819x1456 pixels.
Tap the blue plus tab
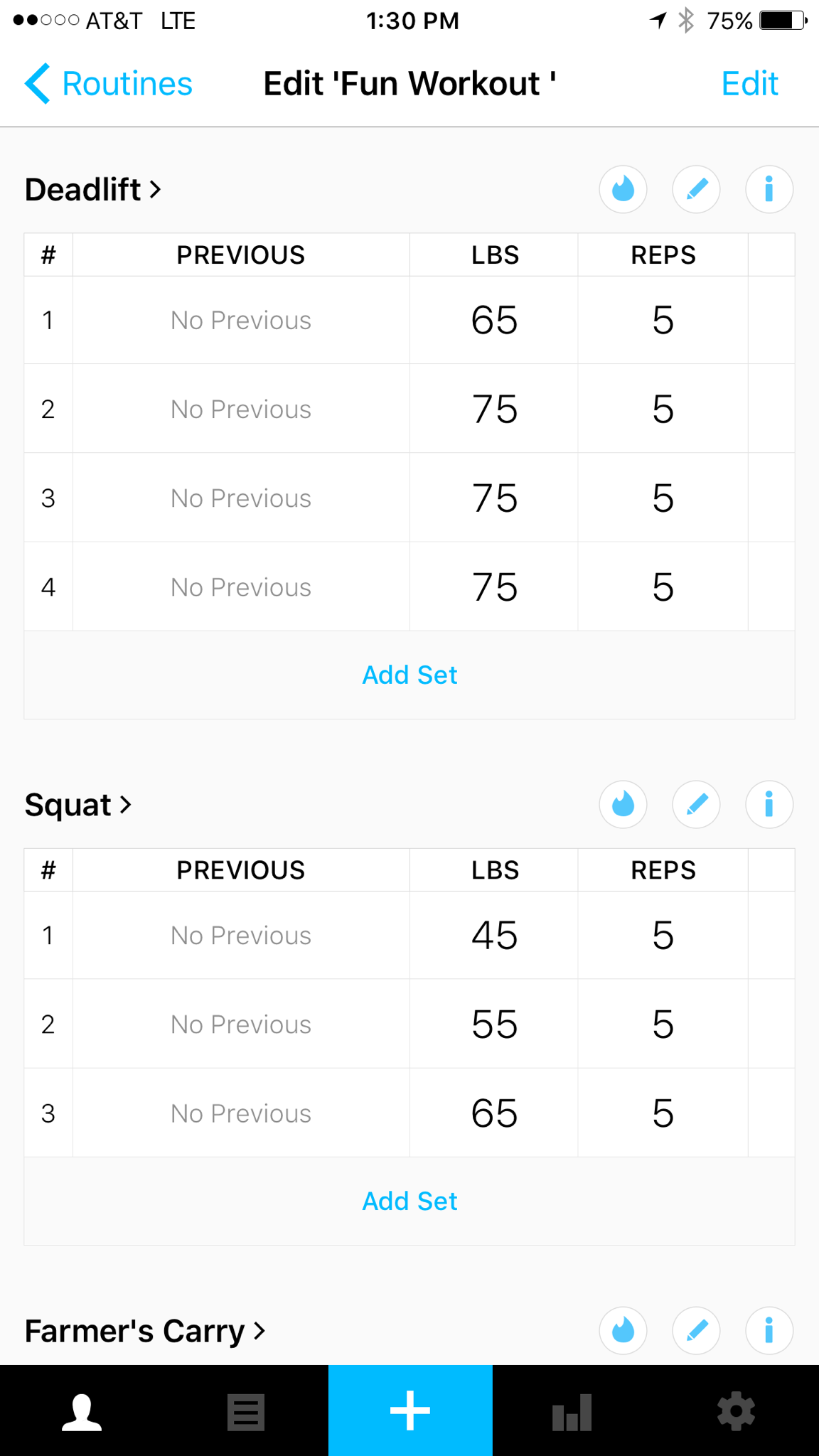(410, 1411)
